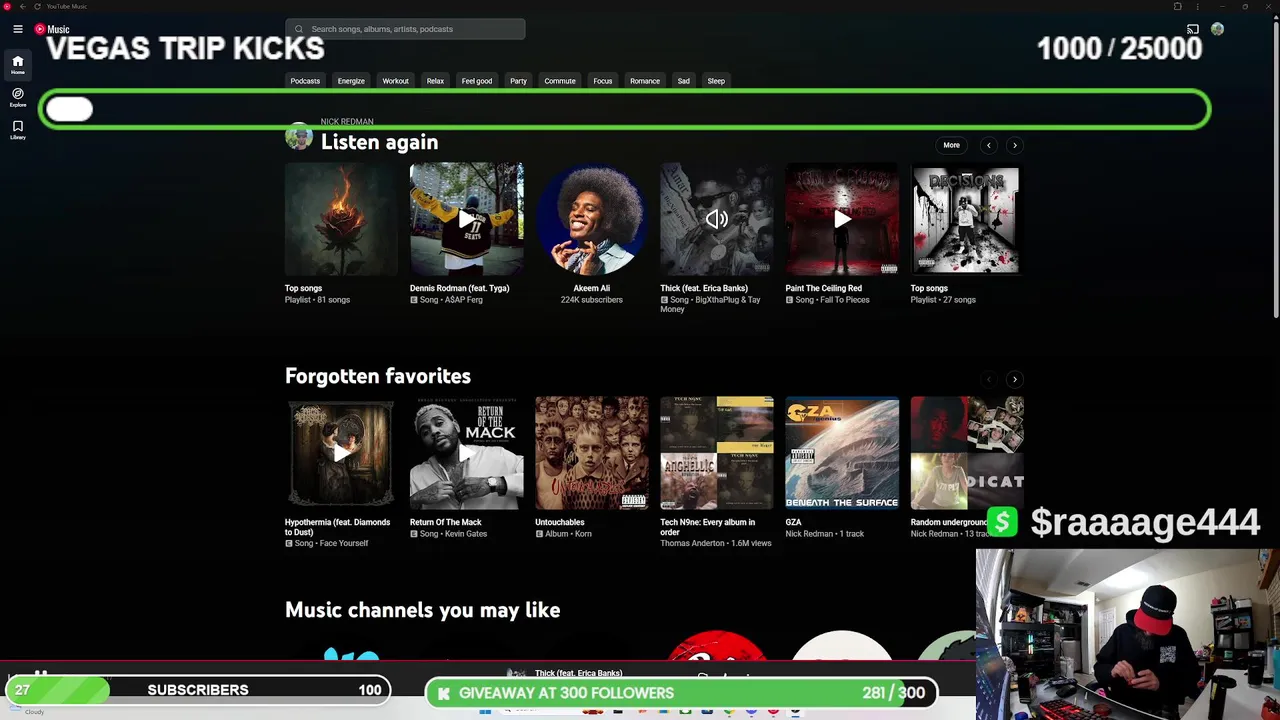Click Forgotten favorites heading
The image size is (1280, 720).
point(378,376)
